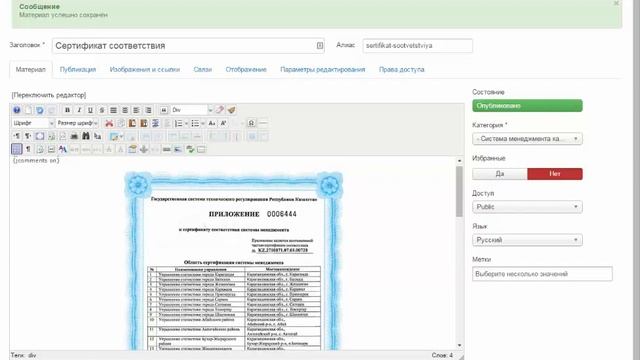Open the Отображение tab
The height and width of the screenshot is (360, 640).
coord(246,69)
